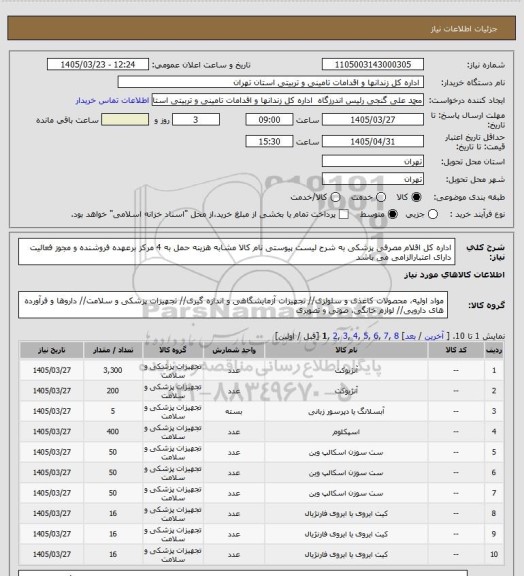Click the 09:00 hour field

[x=269, y=120]
